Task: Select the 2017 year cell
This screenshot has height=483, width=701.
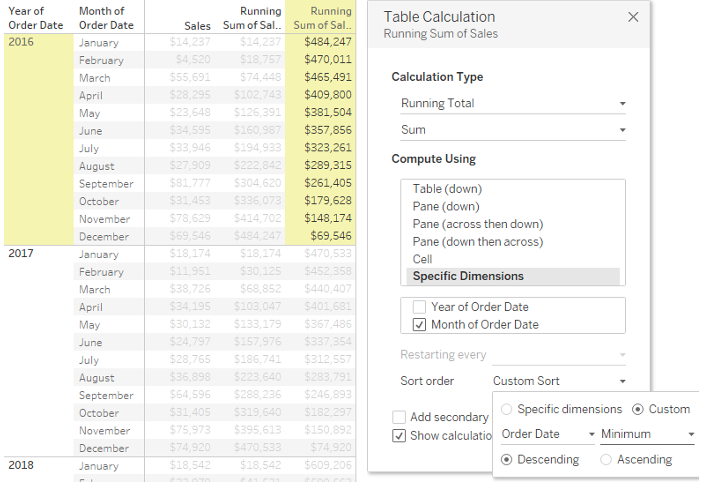Action: tap(21, 254)
